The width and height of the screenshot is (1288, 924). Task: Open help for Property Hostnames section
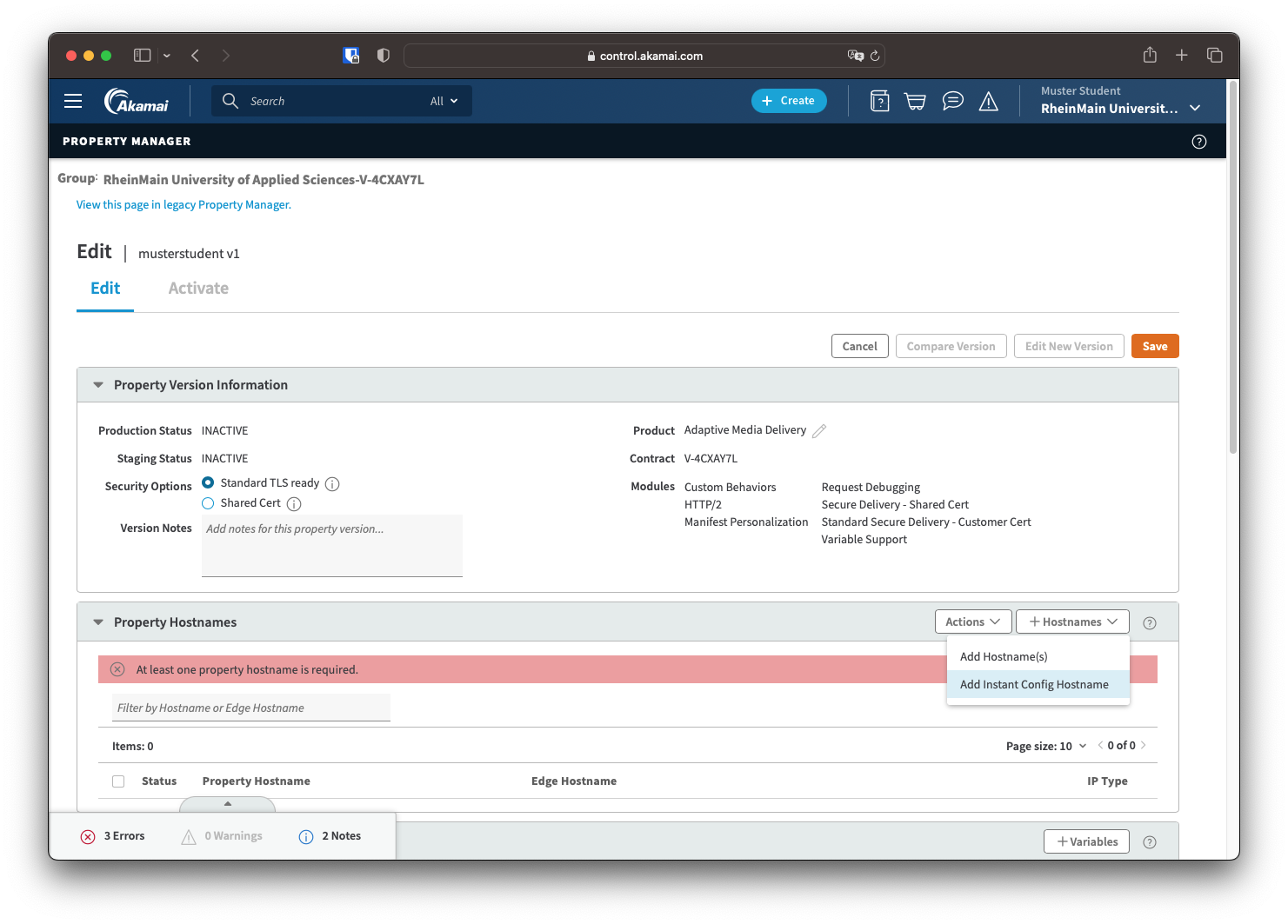click(x=1150, y=622)
